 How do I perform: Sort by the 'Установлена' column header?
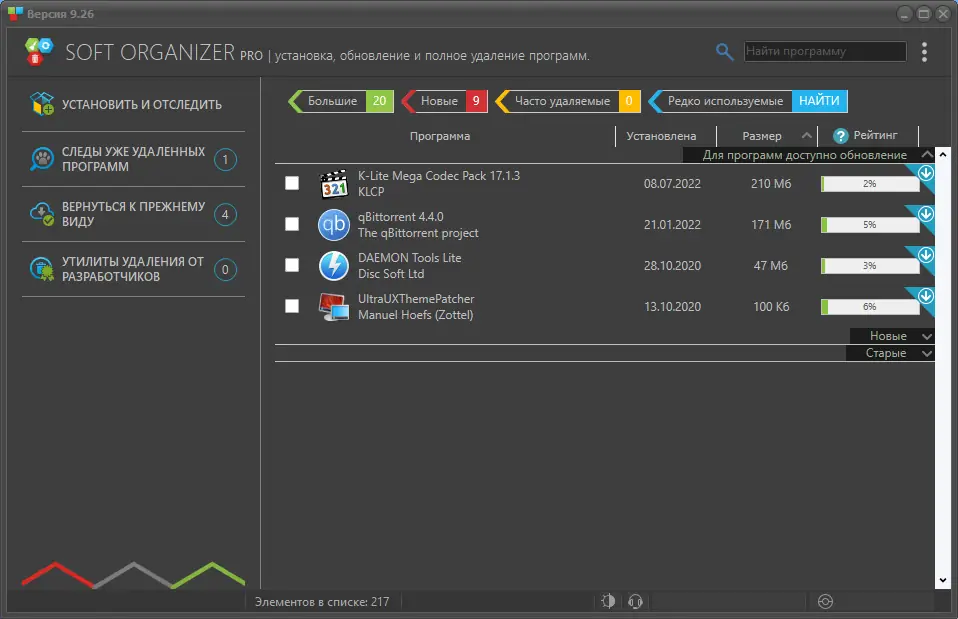[661, 136]
